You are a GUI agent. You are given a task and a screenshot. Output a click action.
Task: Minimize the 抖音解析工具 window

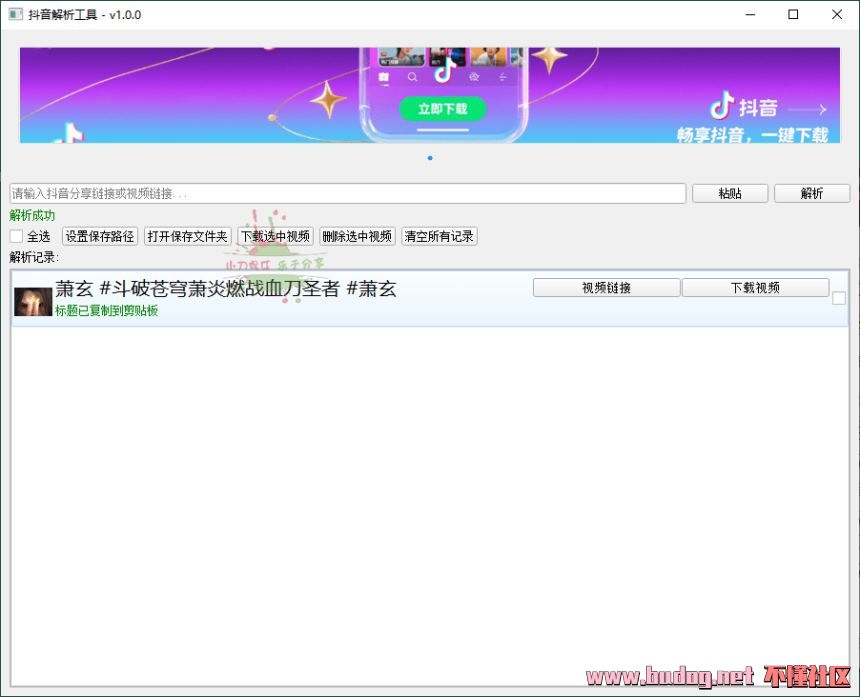[750, 14]
